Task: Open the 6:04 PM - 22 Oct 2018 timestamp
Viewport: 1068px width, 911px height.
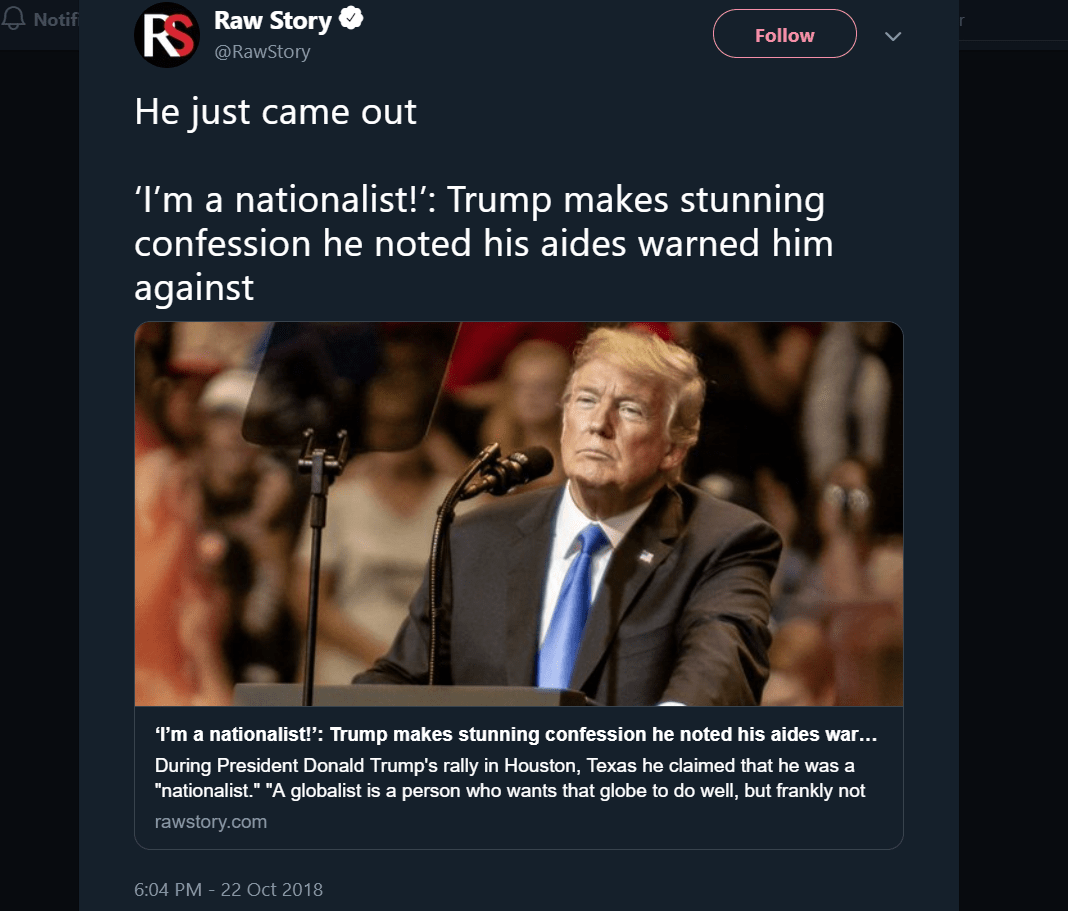Action: [228, 889]
